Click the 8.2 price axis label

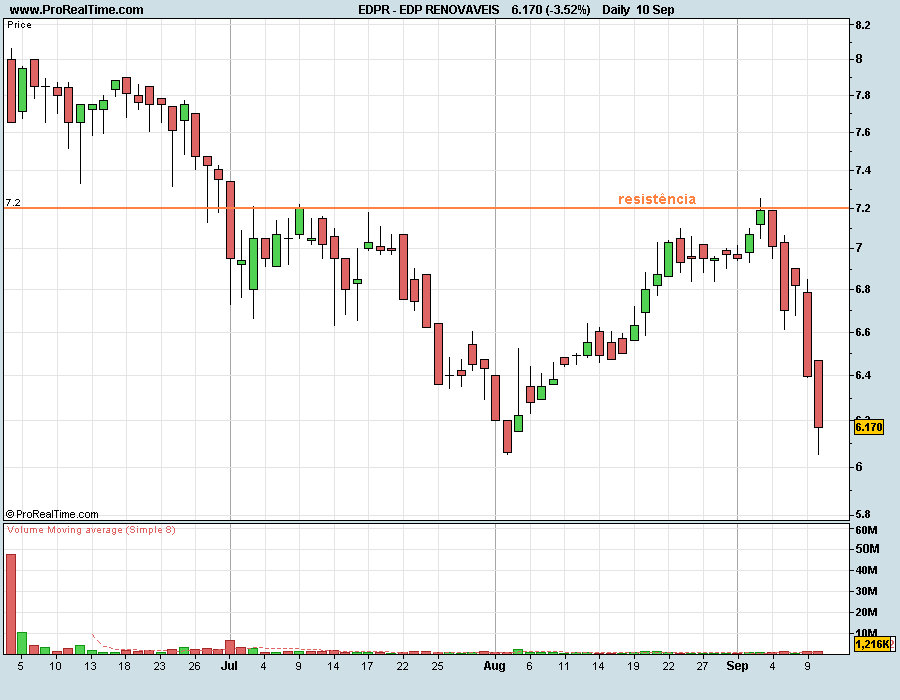tap(863, 25)
